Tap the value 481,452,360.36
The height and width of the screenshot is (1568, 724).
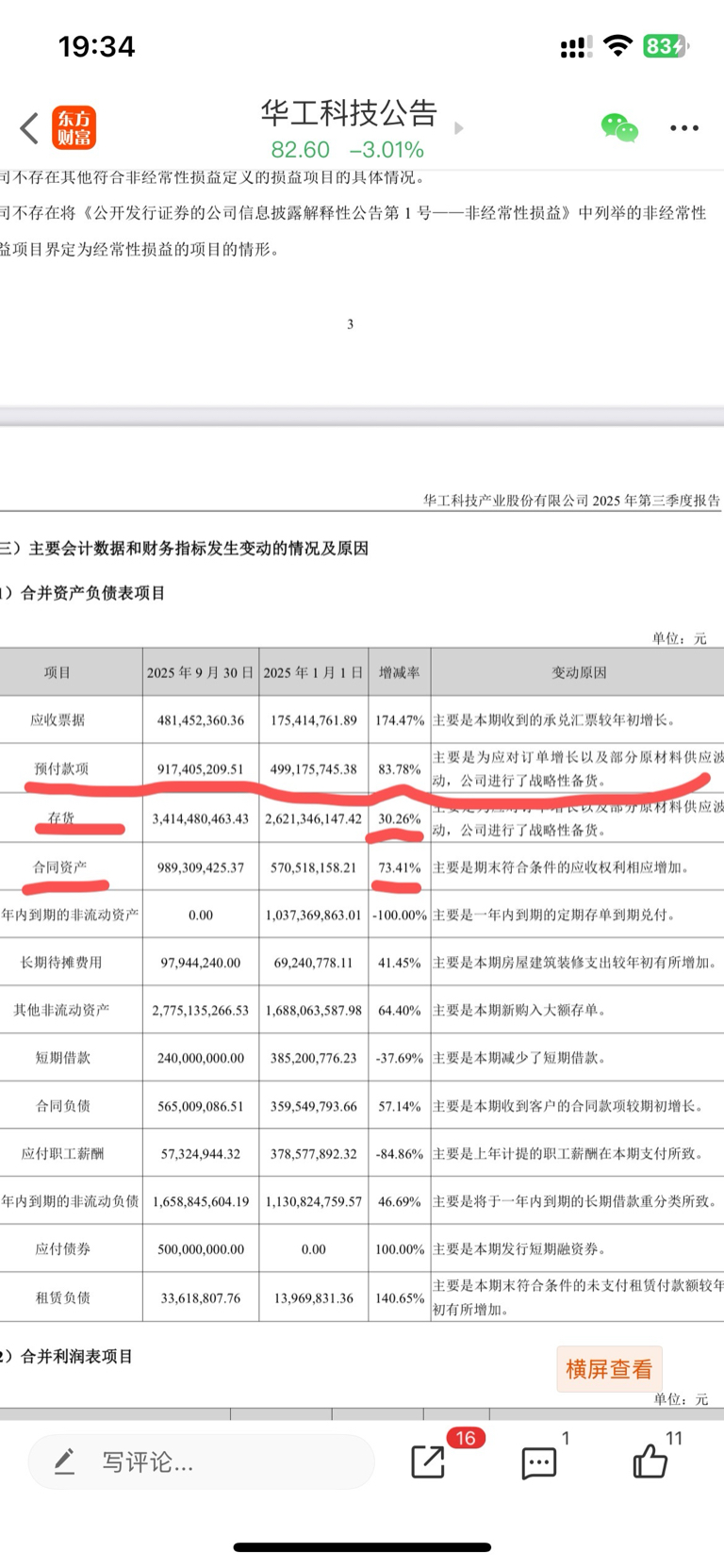point(201,720)
